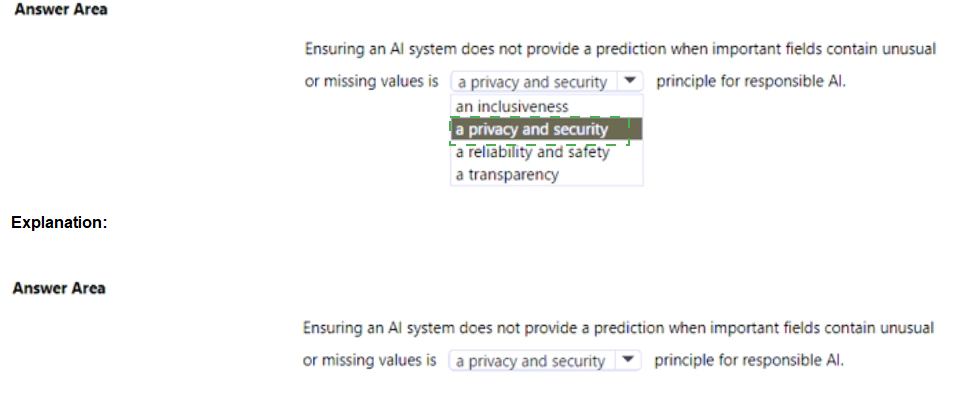The height and width of the screenshot is (413, 953).
Task: Click upper 'principle for responsible AI.' text
Action: [751, 81]
